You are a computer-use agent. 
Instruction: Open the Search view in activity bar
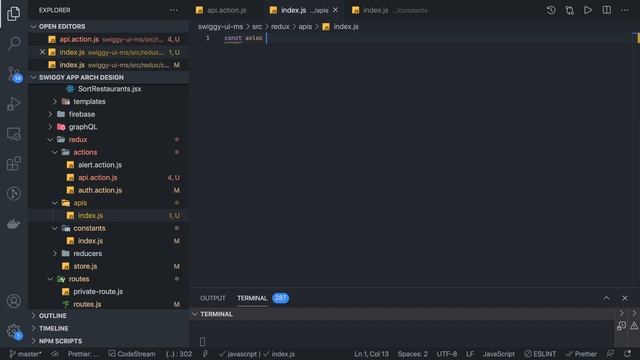[x=14, y=43]
